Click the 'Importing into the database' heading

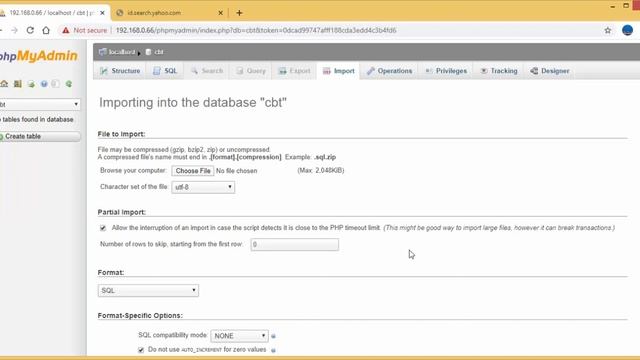click(193, 102)
